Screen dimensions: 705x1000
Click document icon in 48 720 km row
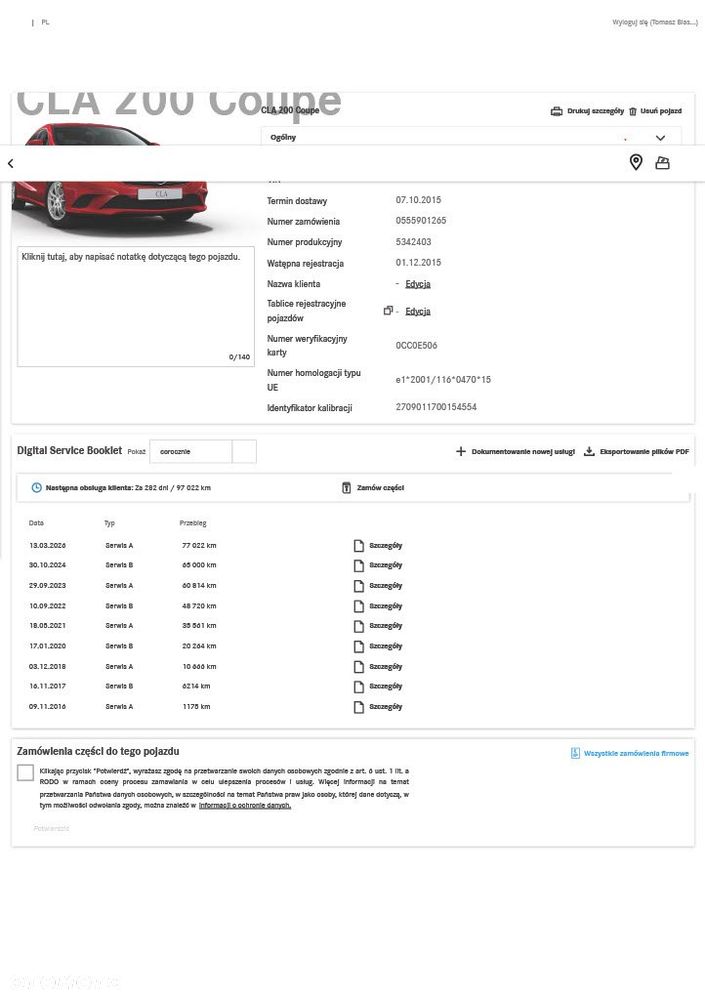click(359, 607)
